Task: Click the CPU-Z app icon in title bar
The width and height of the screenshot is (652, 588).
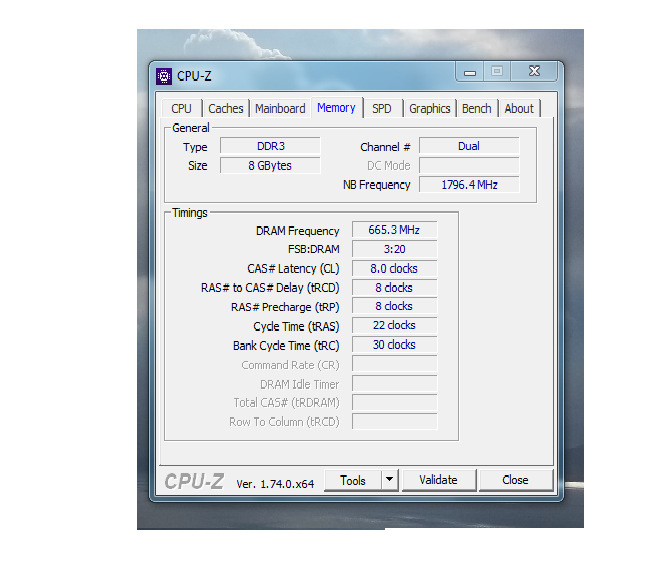Action: 164,77
